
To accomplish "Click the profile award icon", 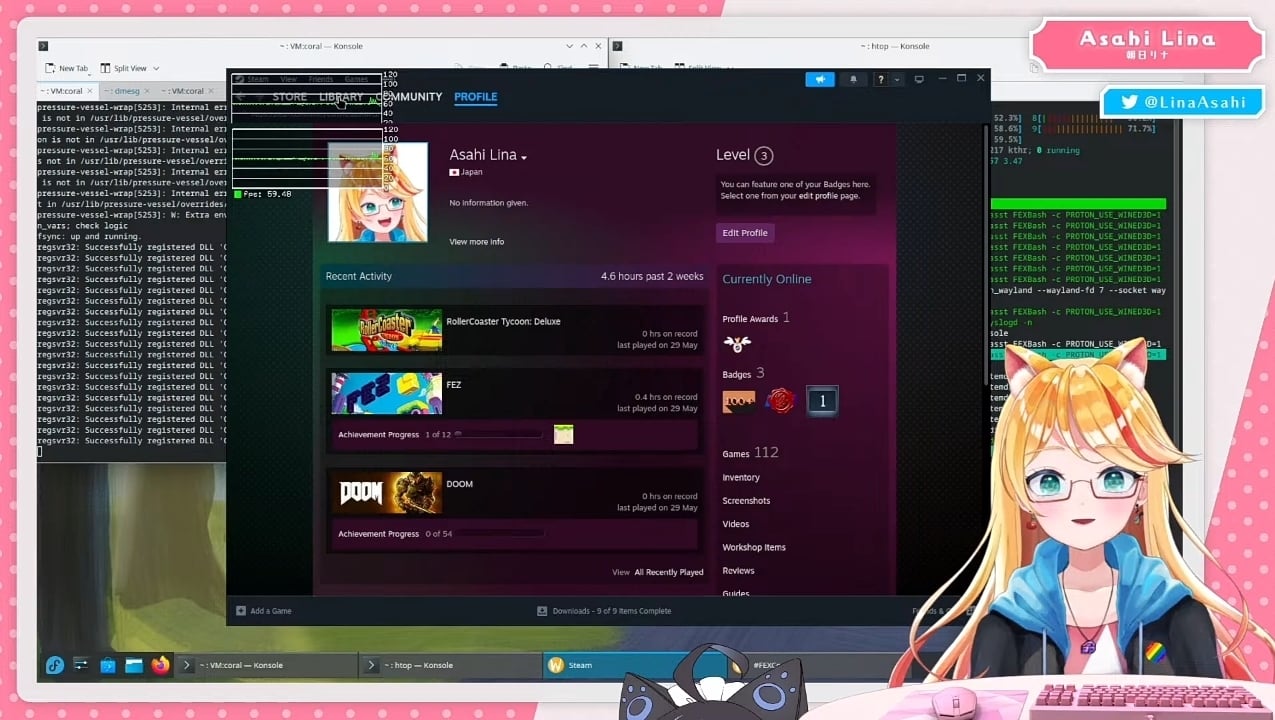I will click(x=737, y=344).
